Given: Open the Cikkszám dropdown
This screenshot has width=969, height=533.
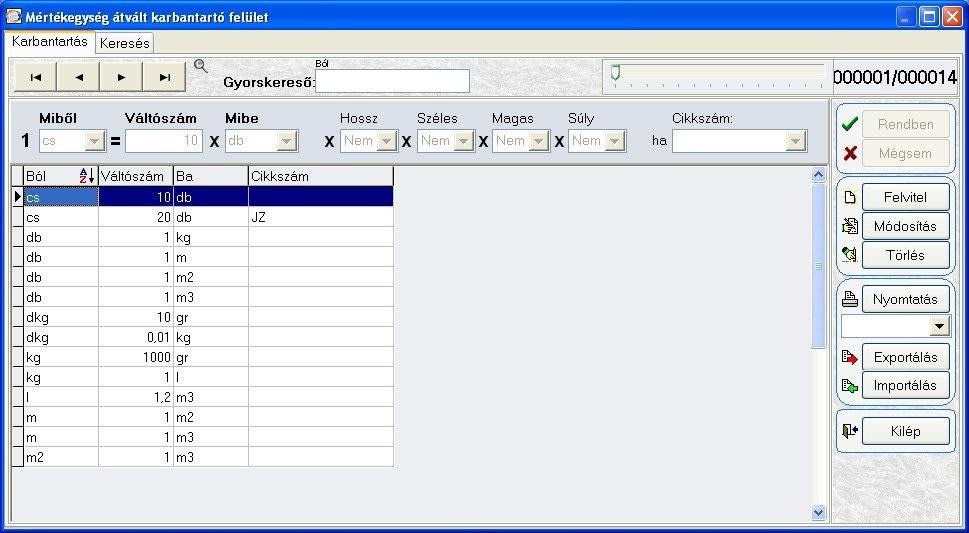Looking at the screenshot, I should coord(795,141).
